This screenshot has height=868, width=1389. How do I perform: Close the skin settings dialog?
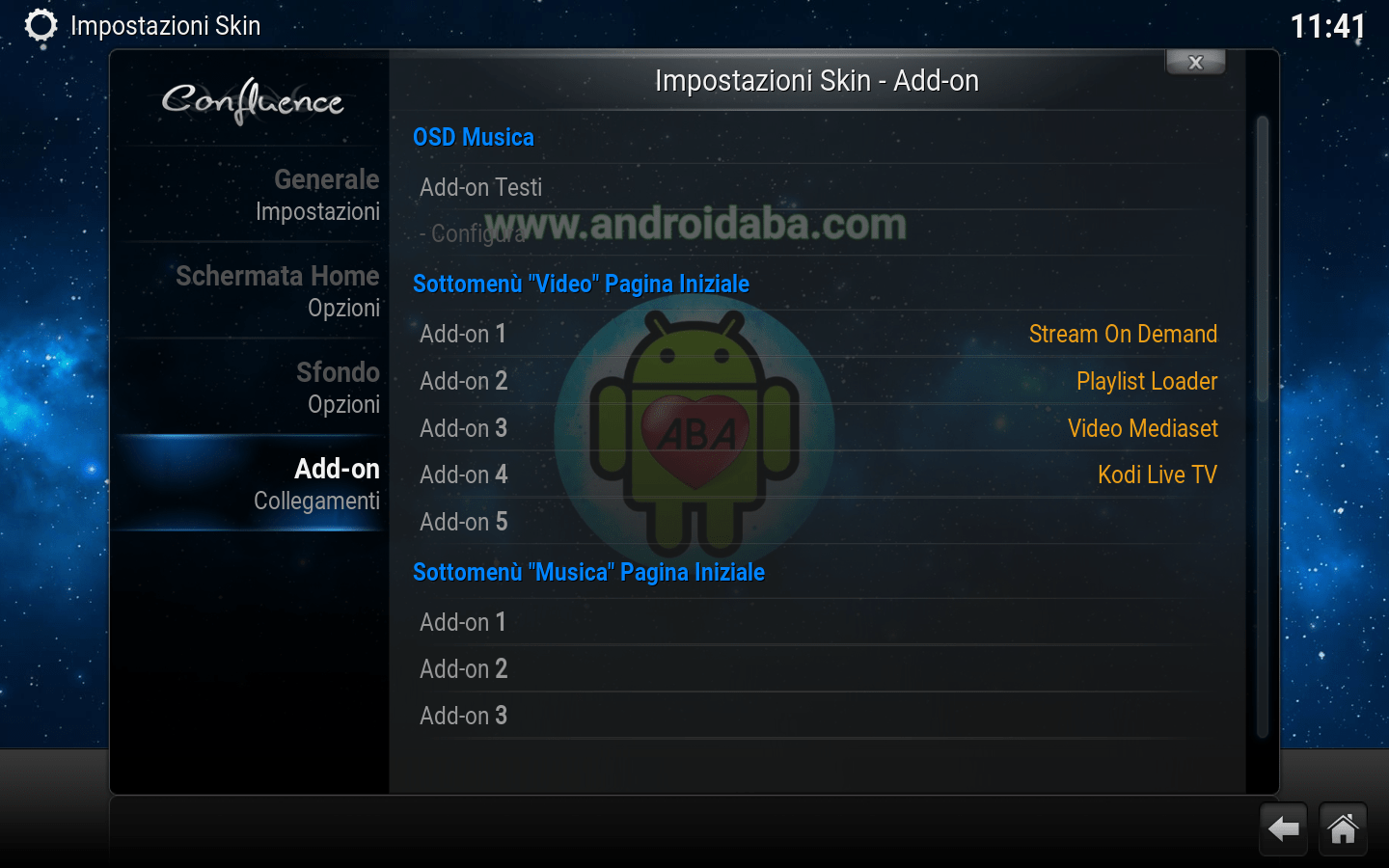click(x=1195, y=63)
